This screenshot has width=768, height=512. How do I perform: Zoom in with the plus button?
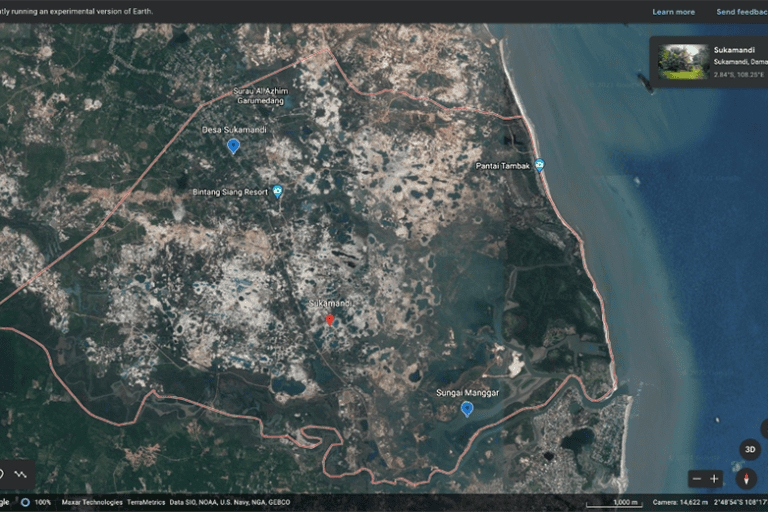714,479
